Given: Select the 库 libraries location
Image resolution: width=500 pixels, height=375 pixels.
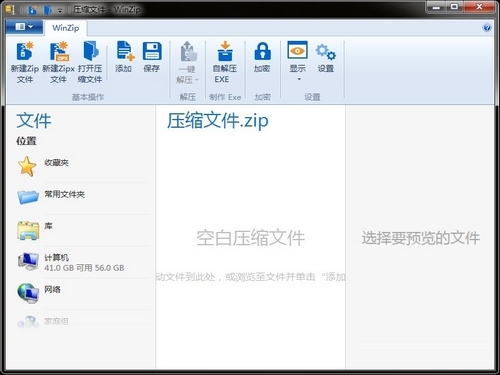Looking at the screenshot, I should [x=83, y=230].
